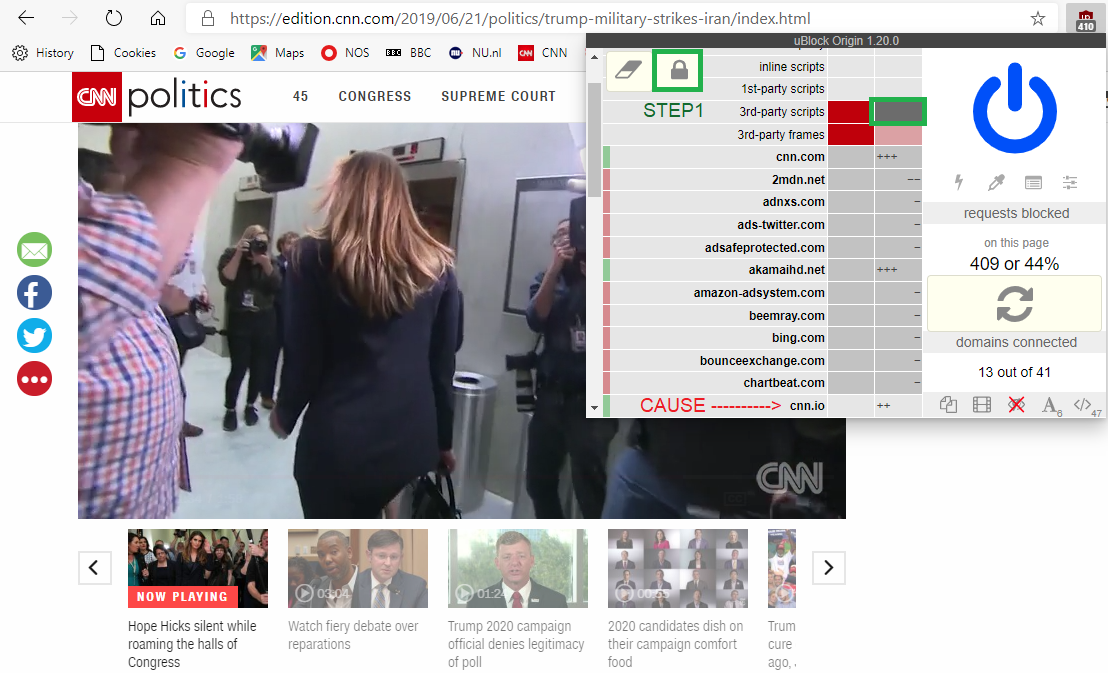Toggle the no popups switch
The height and width of the screenshot is (673, 1108).
[x=948, y=405]
